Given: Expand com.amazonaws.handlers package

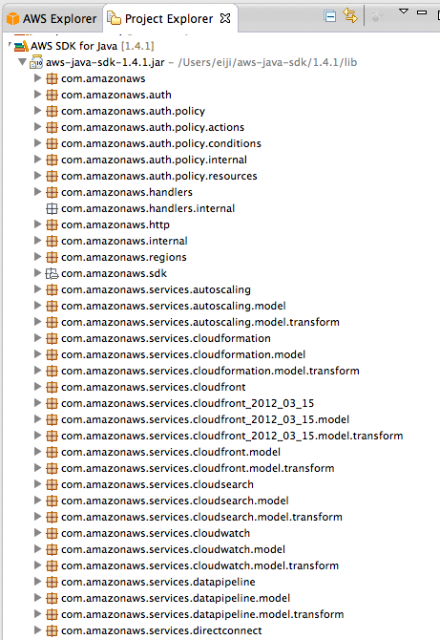Looking at the screenshot, I should pos(38,192).
